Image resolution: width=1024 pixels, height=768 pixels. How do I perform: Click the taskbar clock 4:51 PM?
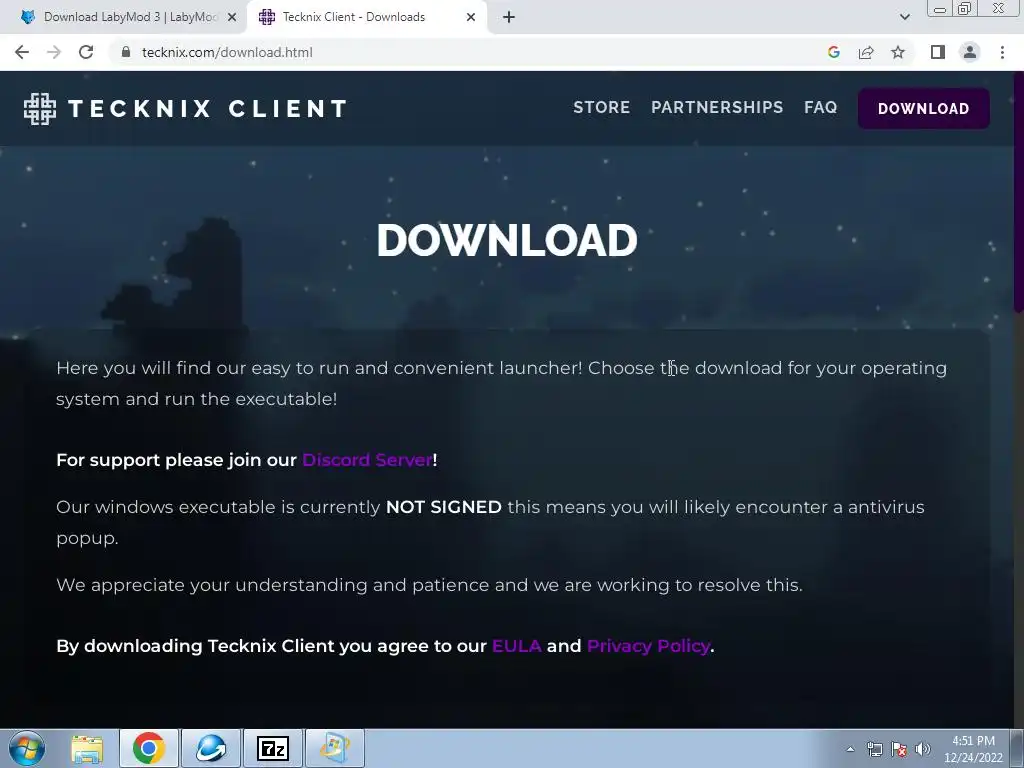click(x=973, y=748)
